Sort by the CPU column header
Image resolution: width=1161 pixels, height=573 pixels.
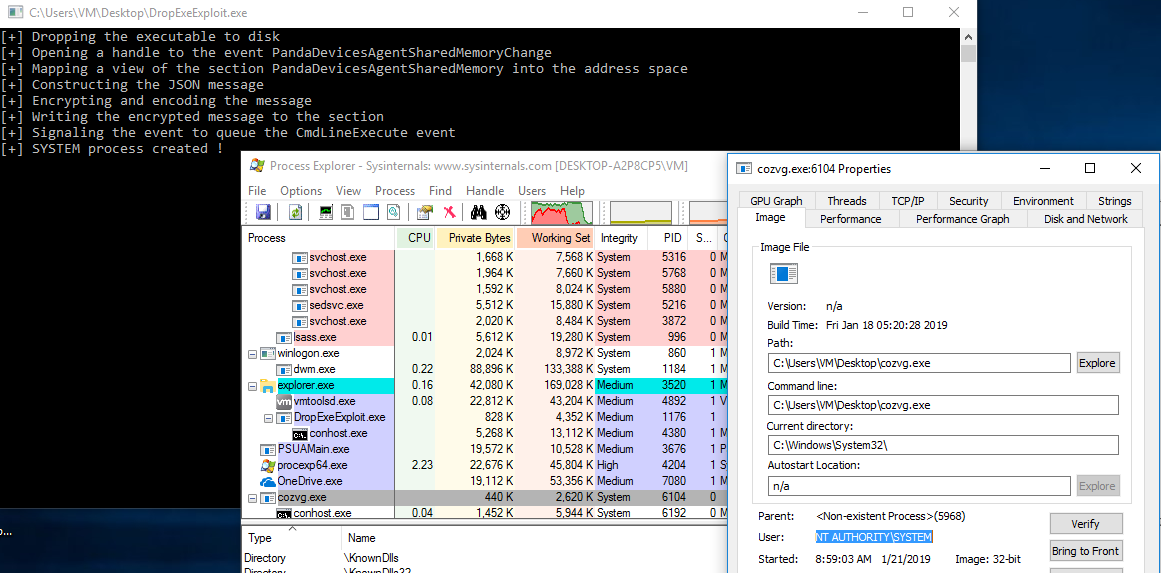pos(415,238)
